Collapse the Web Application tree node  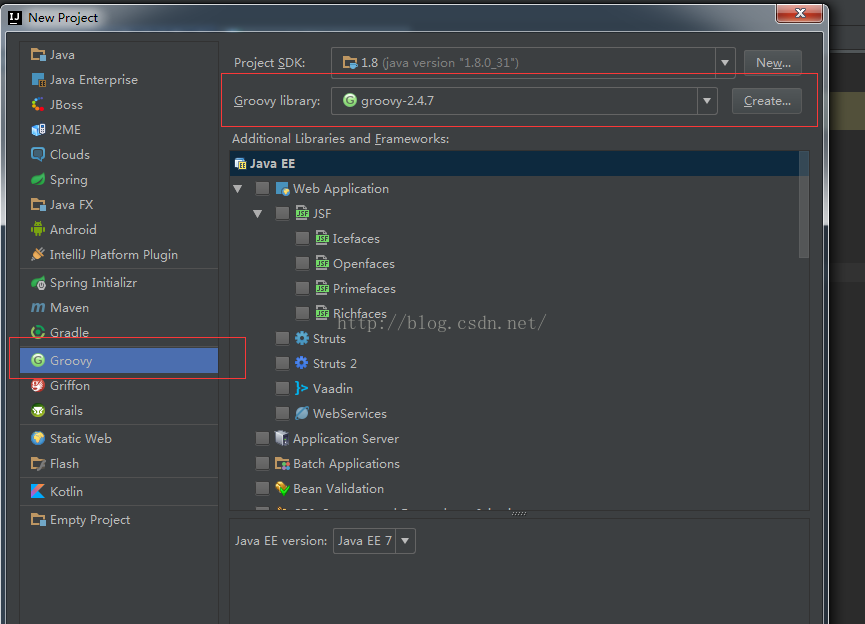(x=238, y=189)
